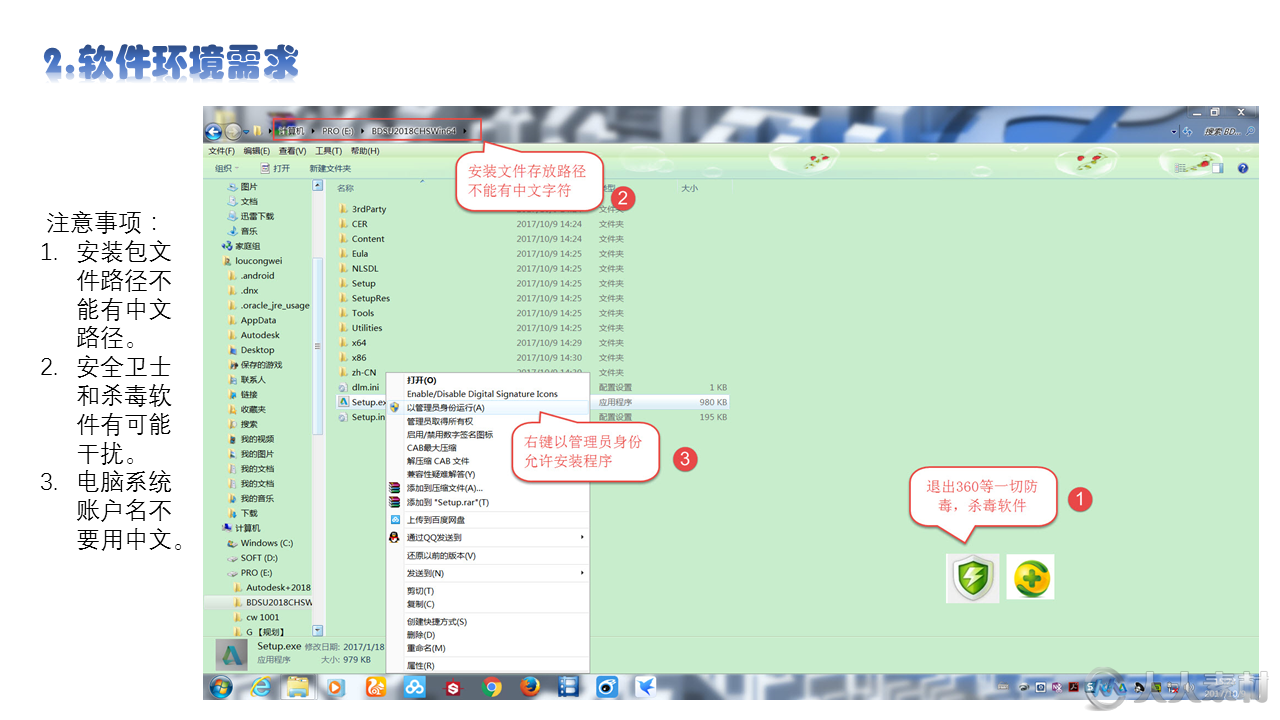Sort by the 名称 column header
The image size is (1280, 720).
click(x=345, y=188)
